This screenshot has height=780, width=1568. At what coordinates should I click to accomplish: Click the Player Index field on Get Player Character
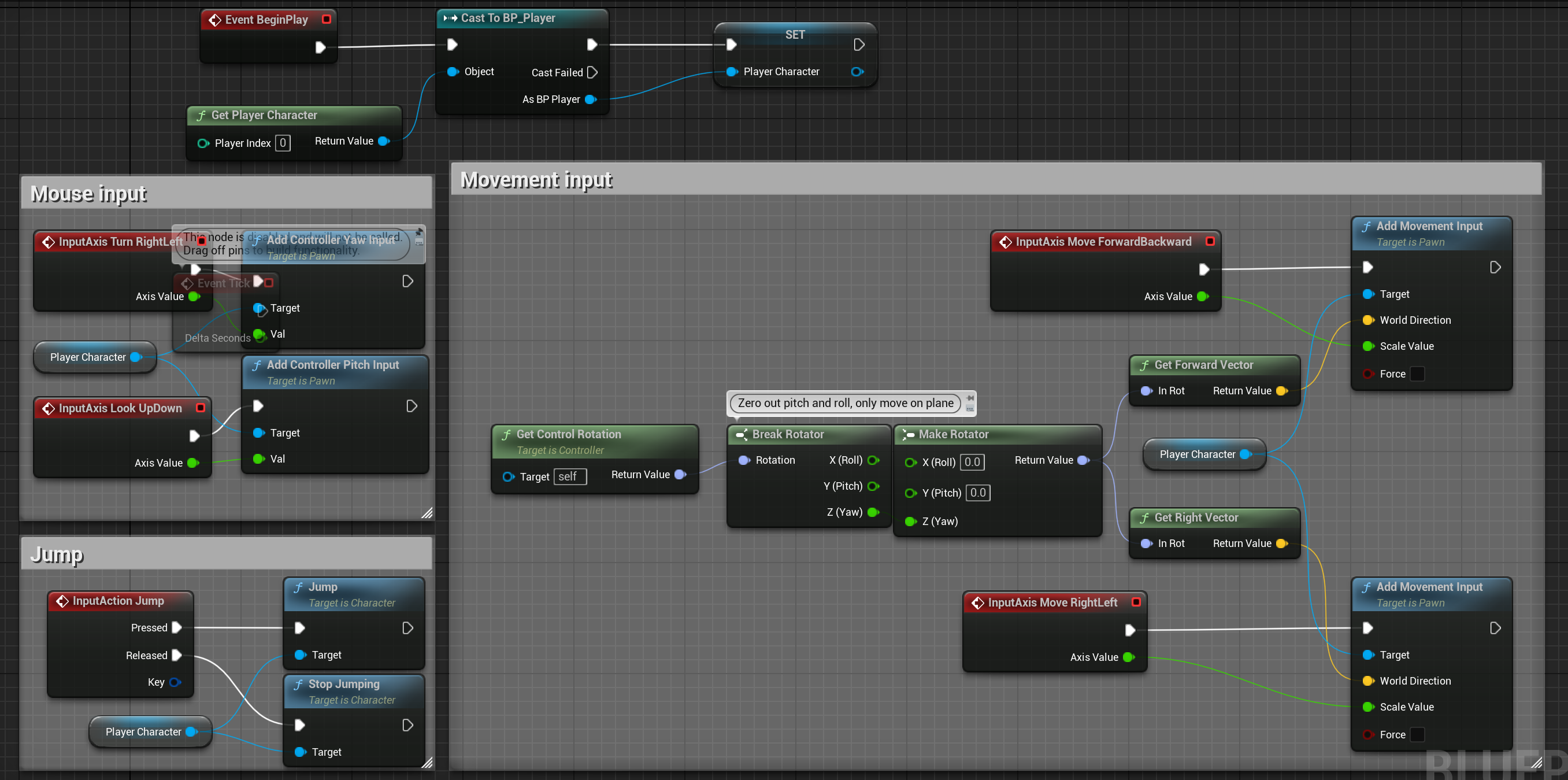pyautogui.click(x=283, y=142)
